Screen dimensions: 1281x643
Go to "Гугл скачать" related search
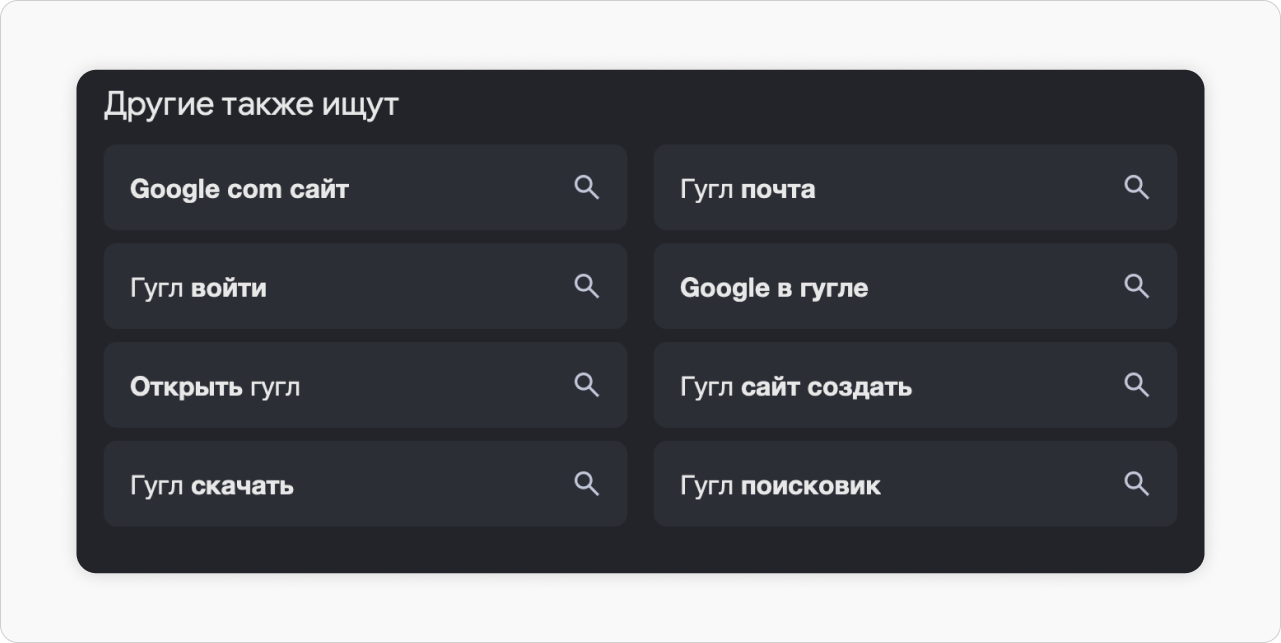click(365, 484)
